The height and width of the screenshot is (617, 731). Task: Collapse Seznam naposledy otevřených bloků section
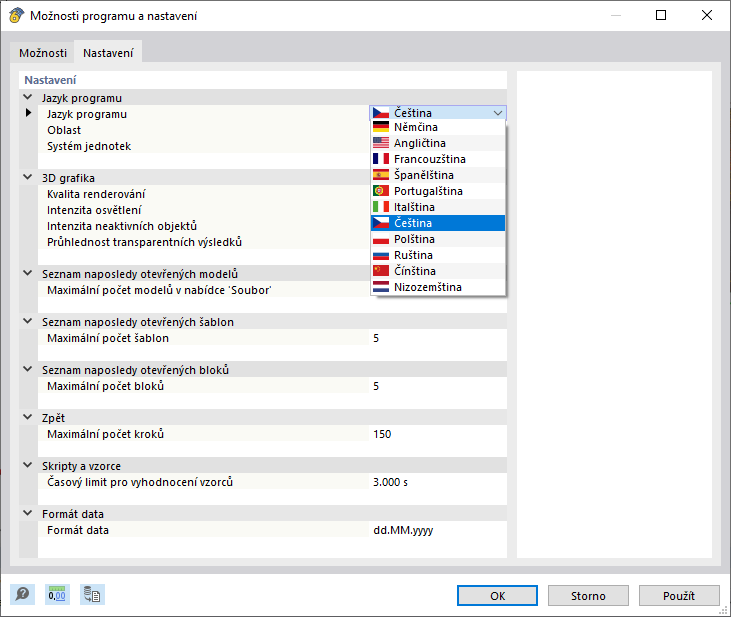(x=28, y=370)
